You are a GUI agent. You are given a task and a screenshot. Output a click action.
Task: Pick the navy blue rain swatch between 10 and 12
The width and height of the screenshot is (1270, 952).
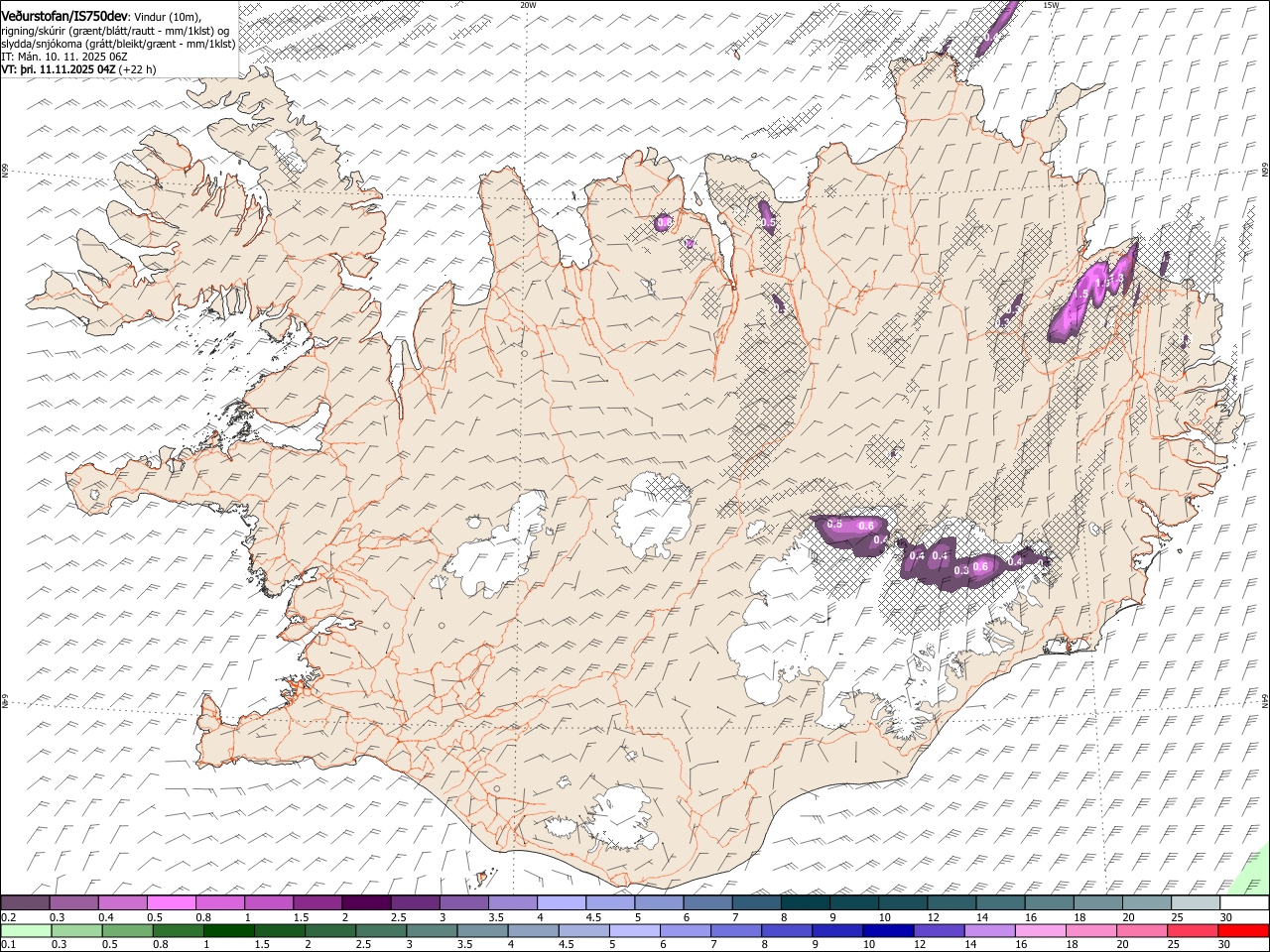pos(887,930)
